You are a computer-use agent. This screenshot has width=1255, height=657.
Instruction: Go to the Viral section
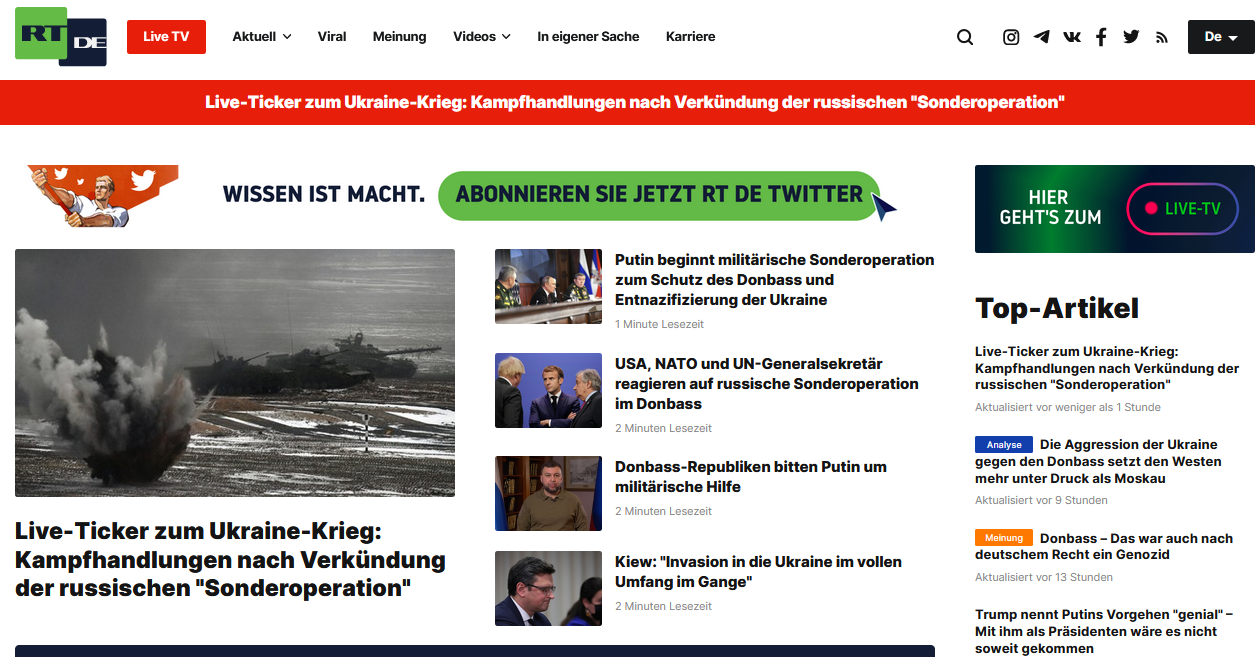click(x=332, y=37)
